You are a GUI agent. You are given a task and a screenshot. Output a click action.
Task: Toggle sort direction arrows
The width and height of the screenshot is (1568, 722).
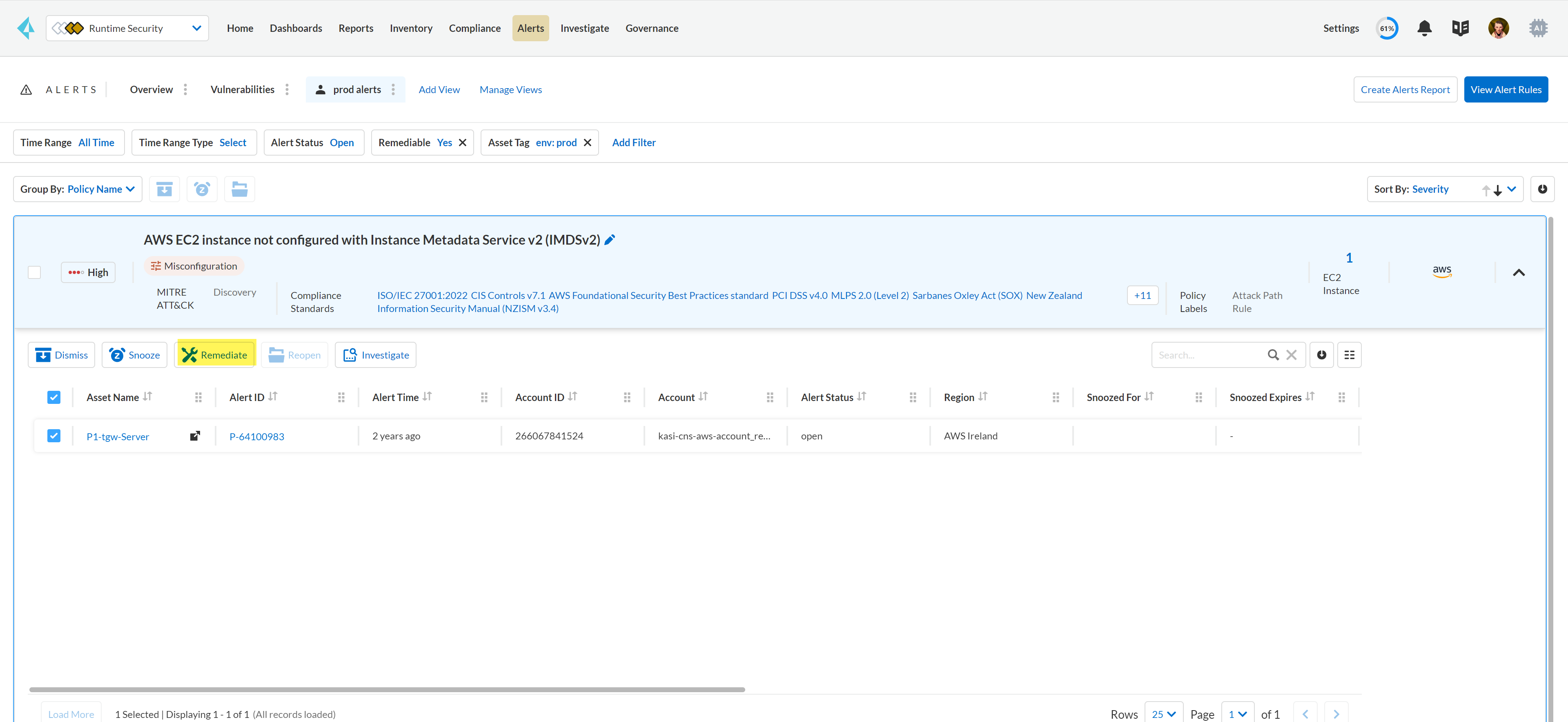1491,190
